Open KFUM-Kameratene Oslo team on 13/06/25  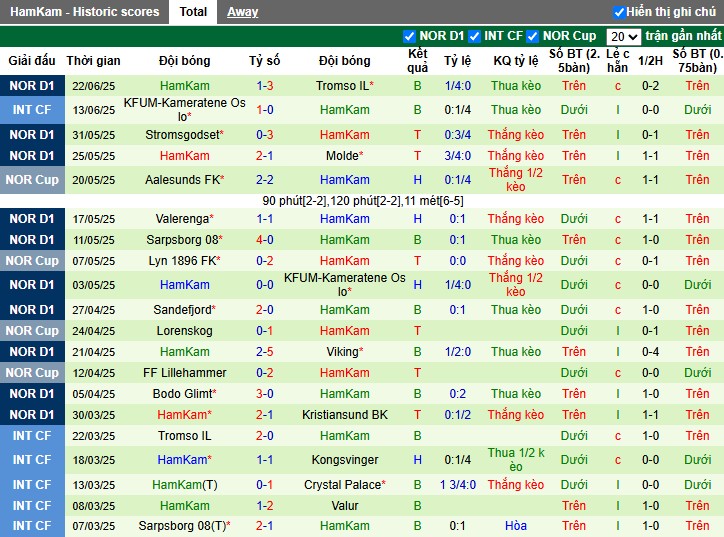click(184, 109)
